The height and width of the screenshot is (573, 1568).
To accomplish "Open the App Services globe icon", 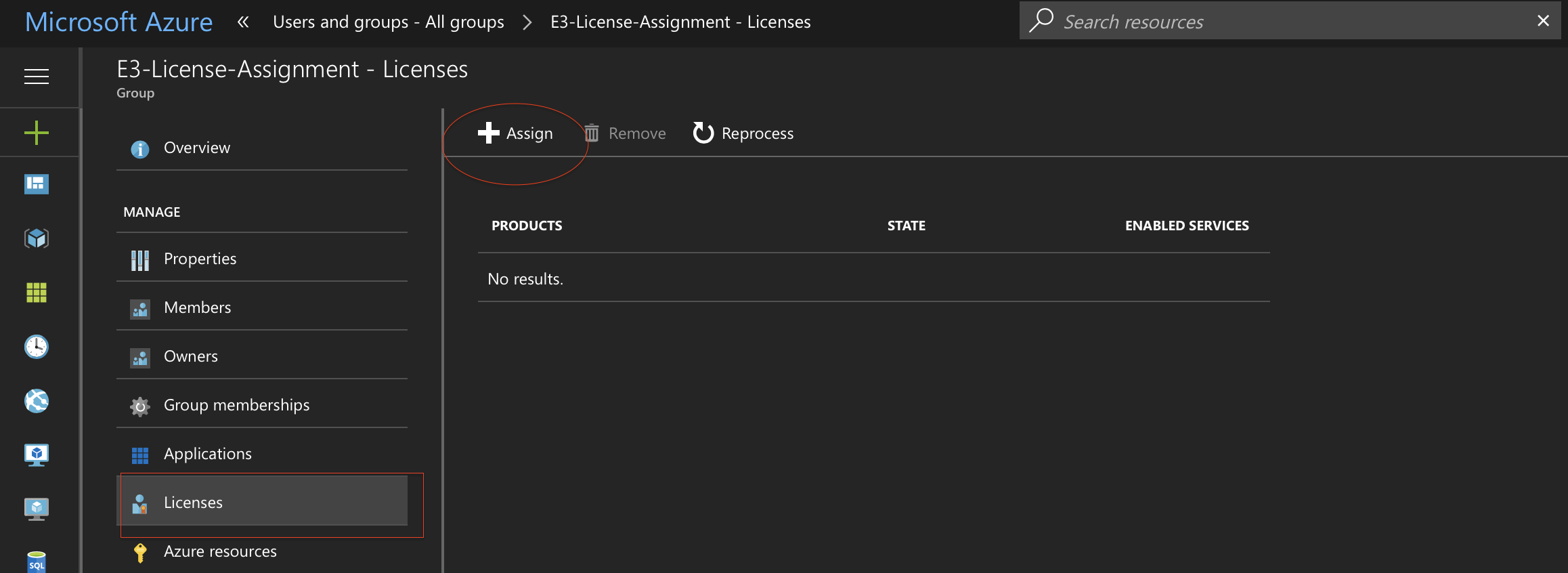I will [37, 401].
